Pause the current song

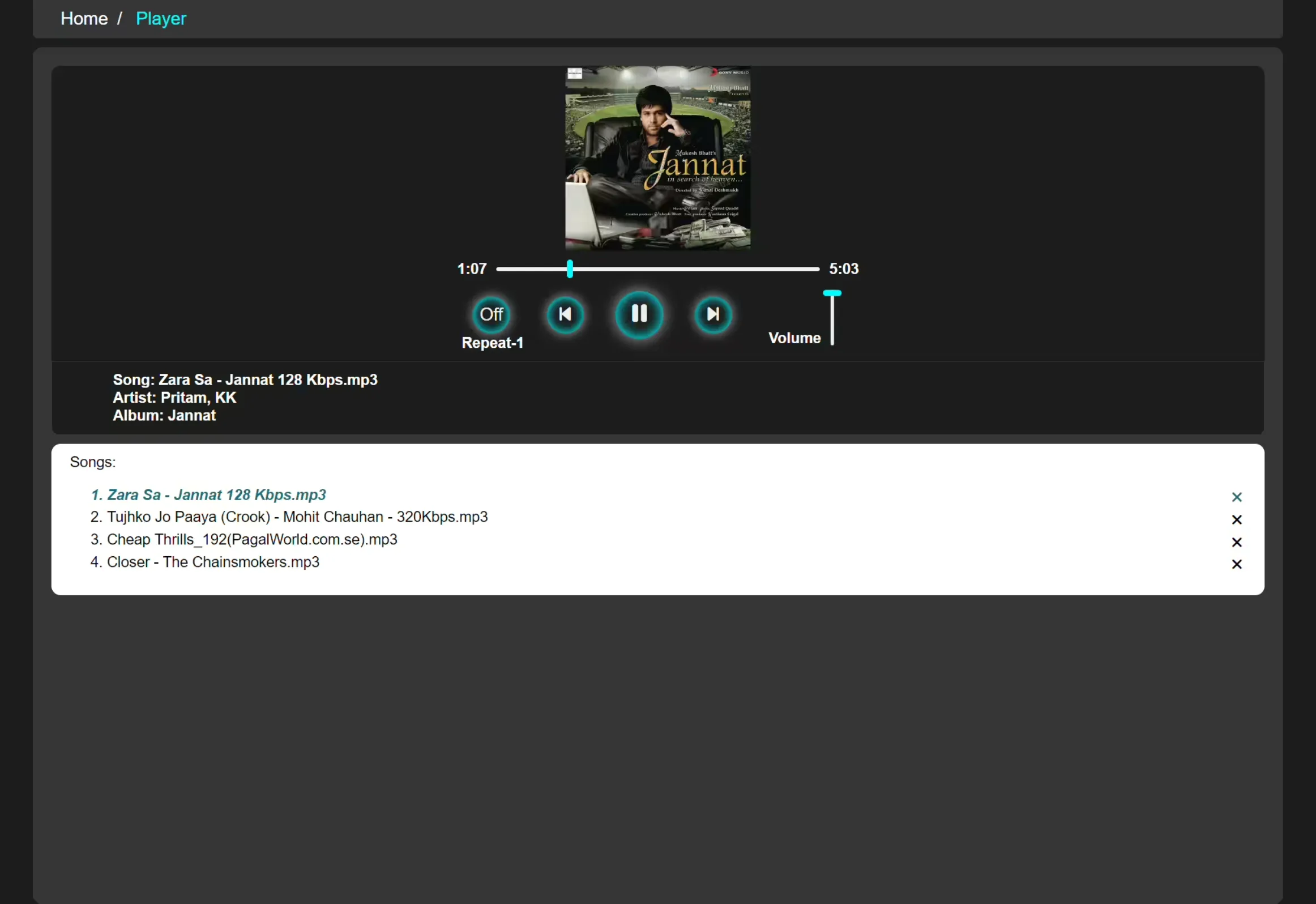(639, 314)
